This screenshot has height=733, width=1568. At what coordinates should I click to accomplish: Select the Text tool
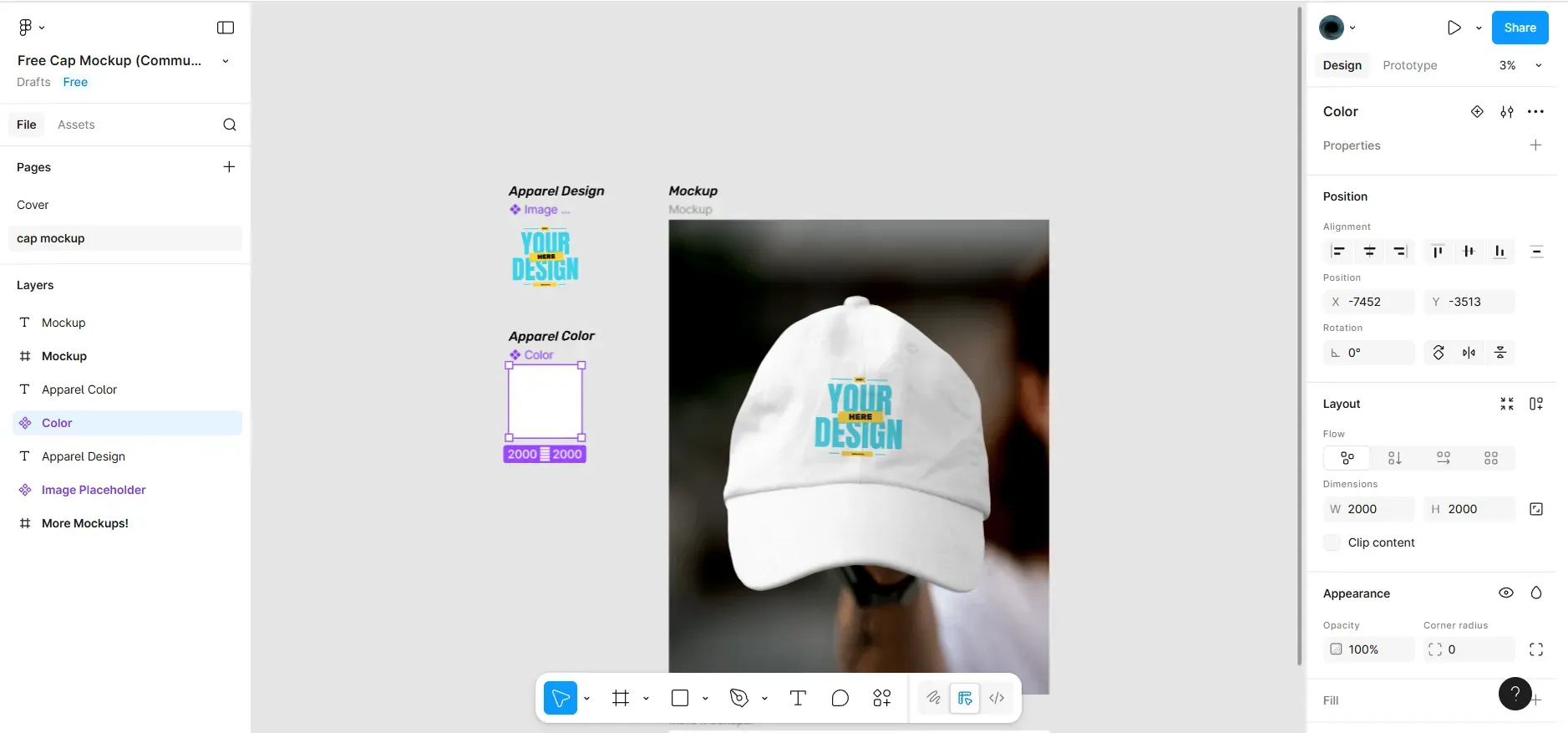798,698
